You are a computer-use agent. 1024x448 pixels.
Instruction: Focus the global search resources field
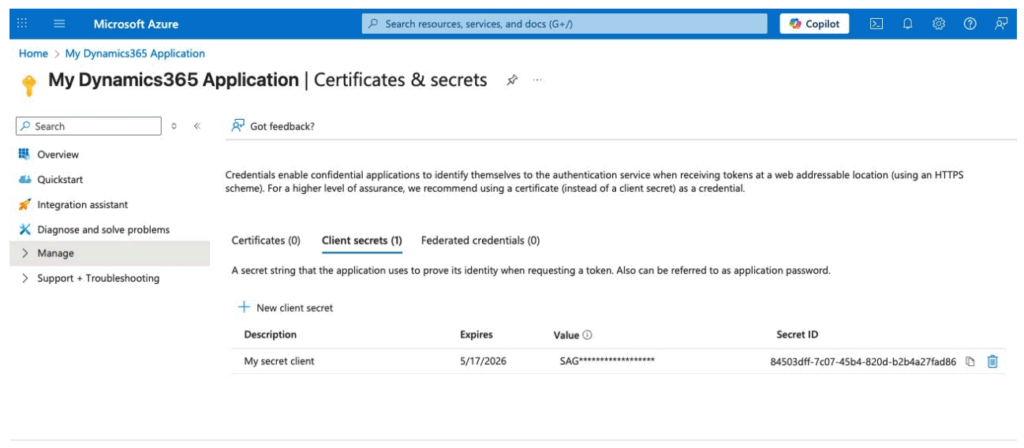pyautogui.click(x=565, y=24)
